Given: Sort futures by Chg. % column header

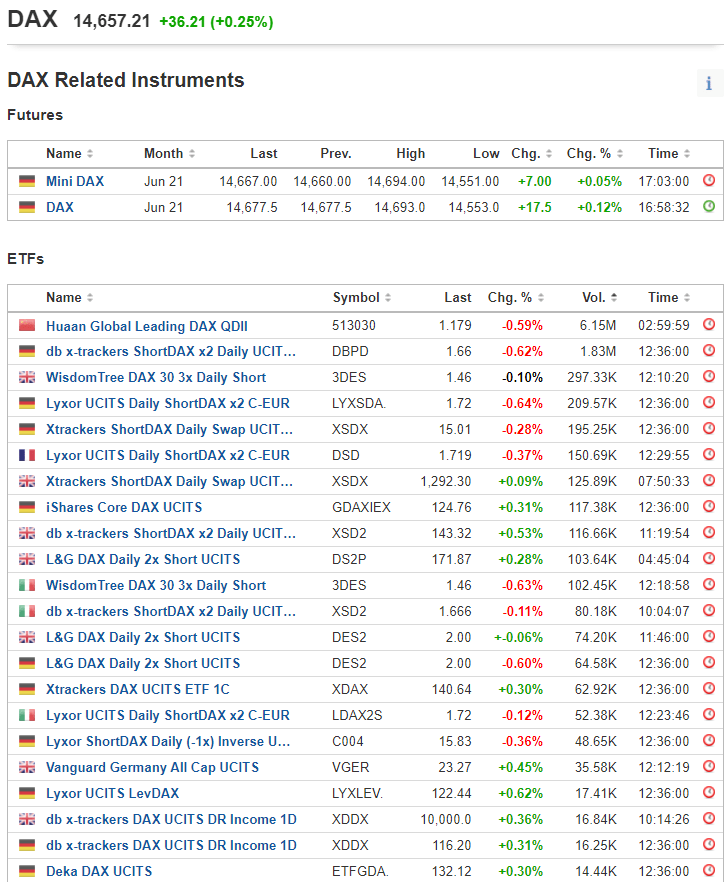Looking at the screenshot, I should pos(593,153).
